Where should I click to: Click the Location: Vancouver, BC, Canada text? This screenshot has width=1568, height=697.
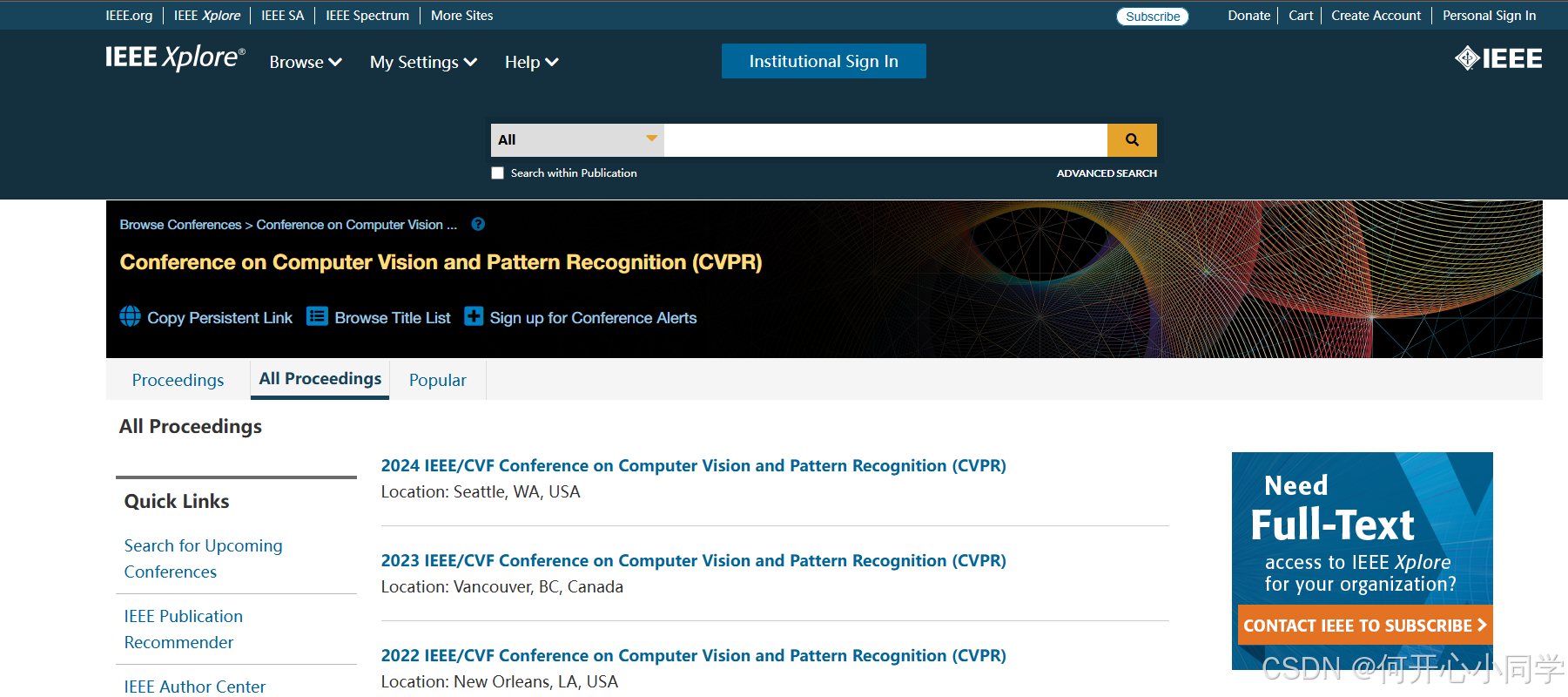502,587
